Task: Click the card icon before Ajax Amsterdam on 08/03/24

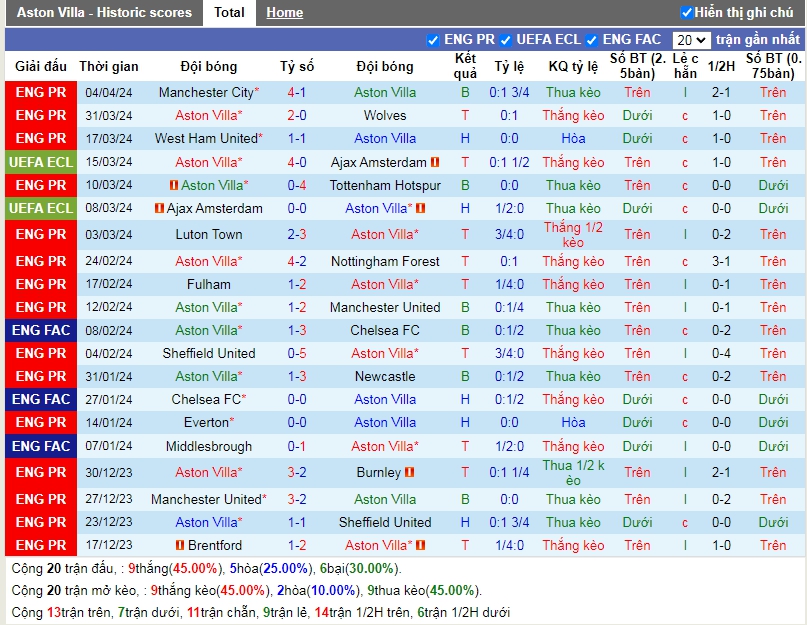Action: [x=159, y=208]
